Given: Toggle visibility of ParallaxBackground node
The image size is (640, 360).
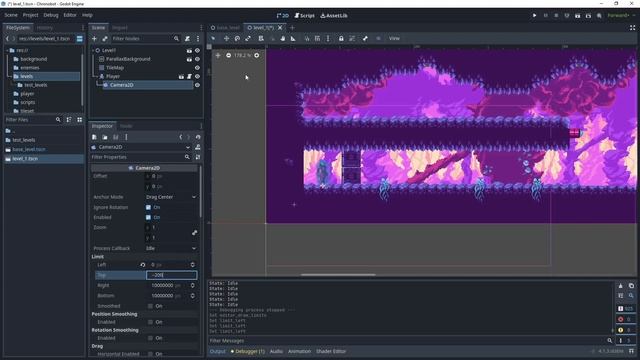Looking at the screenshot, I should click(x=197, y=59).
